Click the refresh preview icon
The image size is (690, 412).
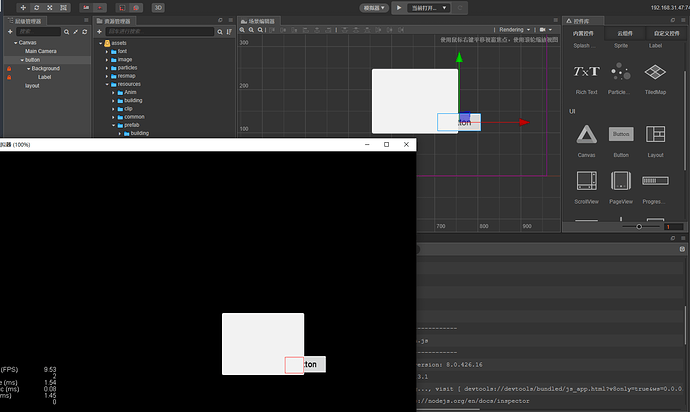pos(460,7)
